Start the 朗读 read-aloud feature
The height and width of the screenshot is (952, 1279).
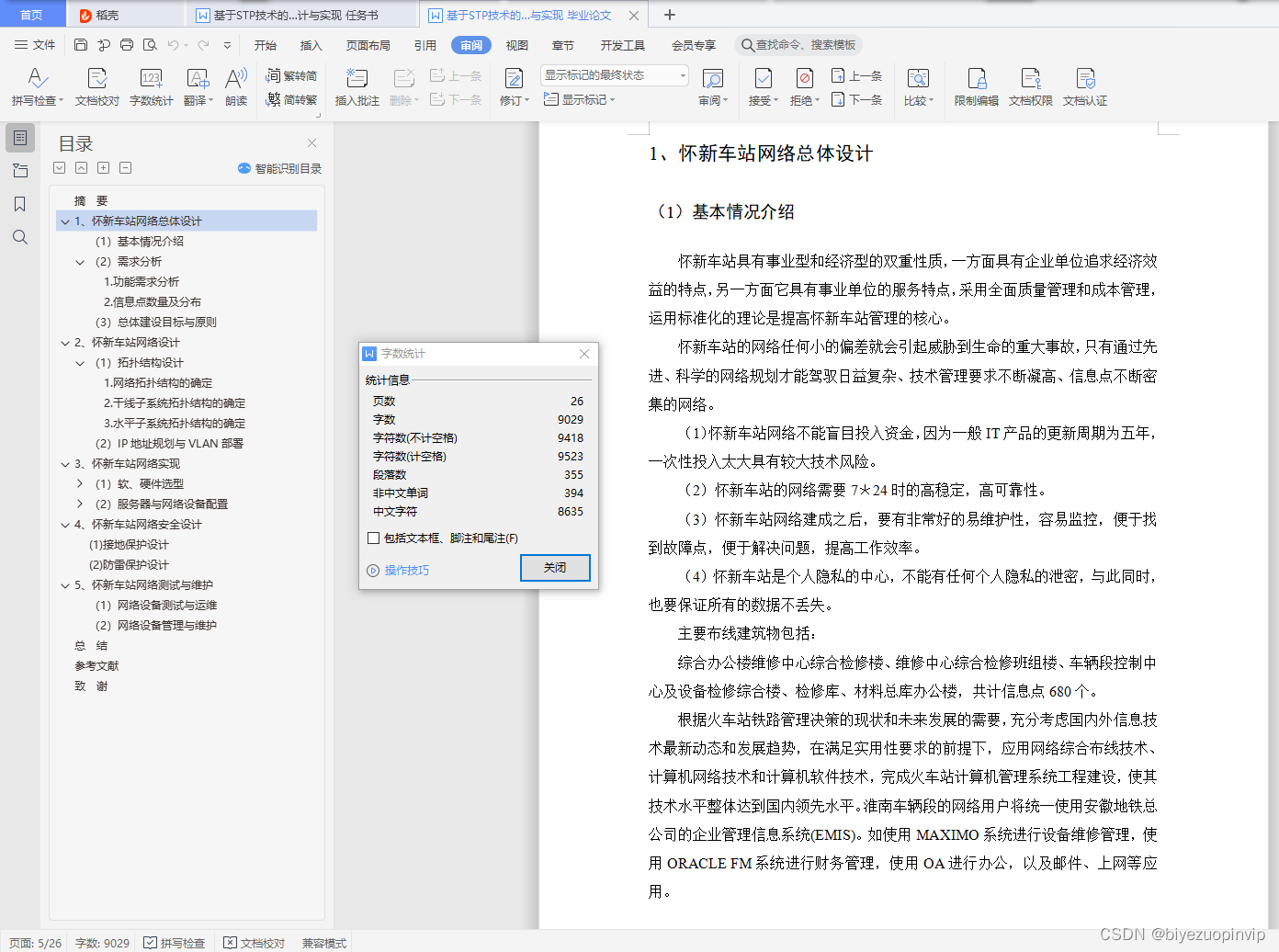[236, 86]
